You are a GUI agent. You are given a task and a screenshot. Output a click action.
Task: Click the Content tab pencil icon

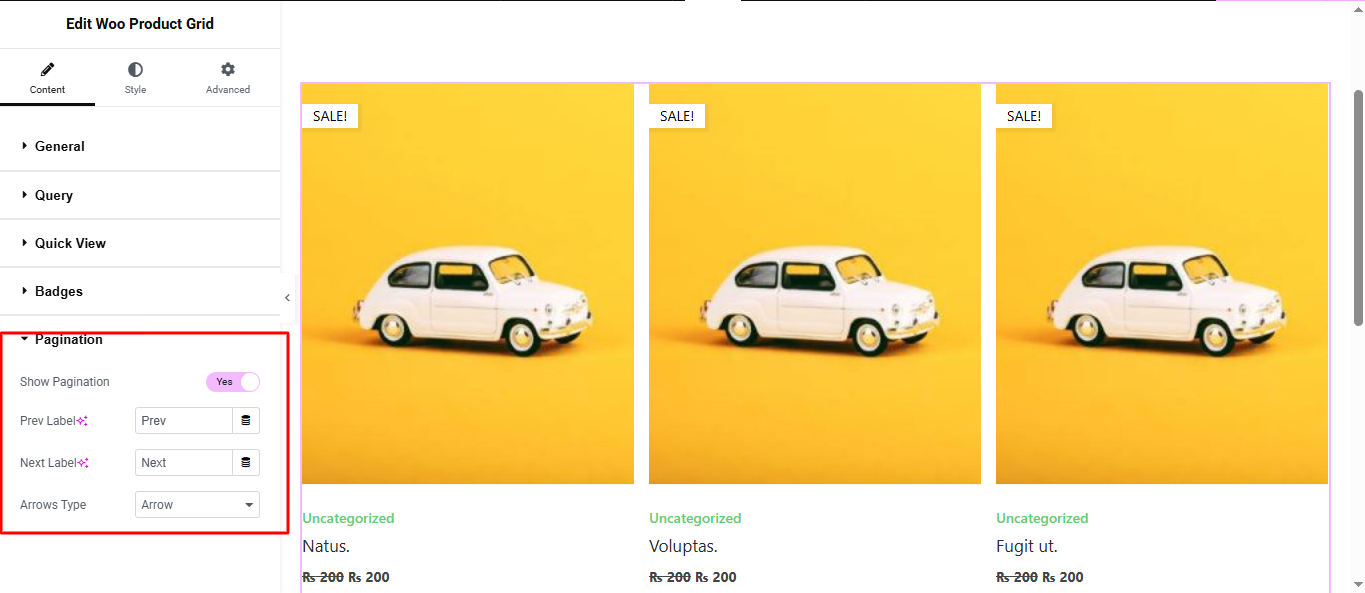pos(47,69)
